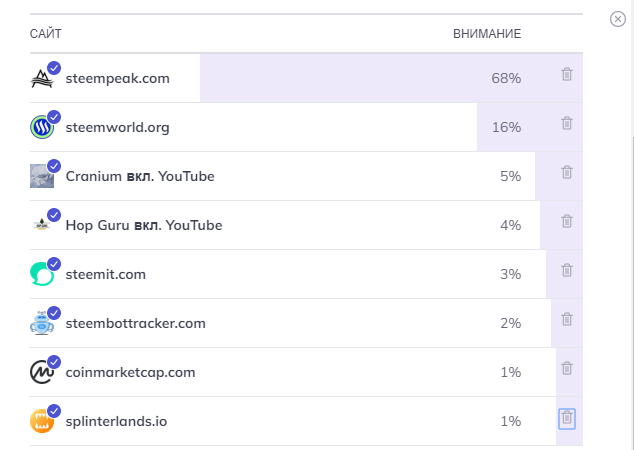The width and height of the screenshot is (634, 450).
Task: Select the splinterlands.io site name
Action: [116, 421]
